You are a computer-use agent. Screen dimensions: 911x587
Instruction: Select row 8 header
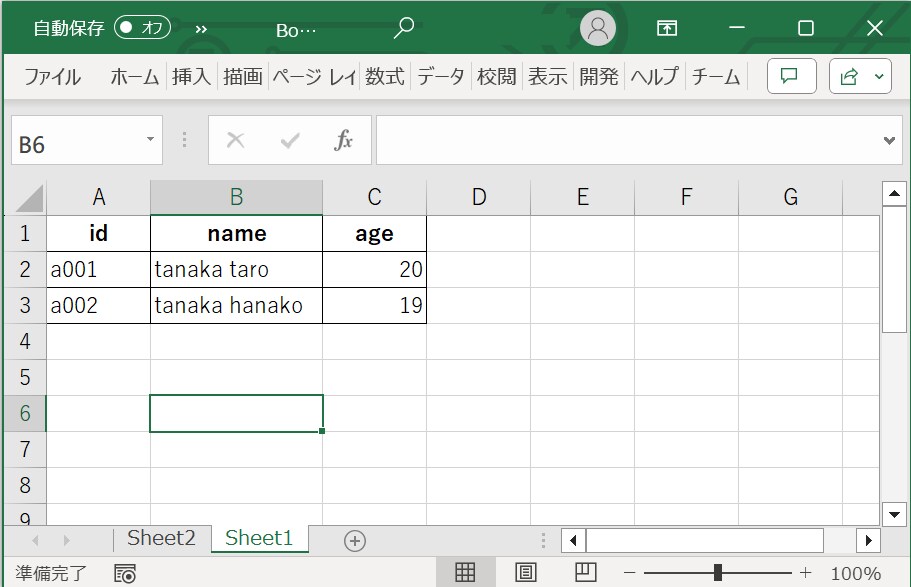click(25, 485)
